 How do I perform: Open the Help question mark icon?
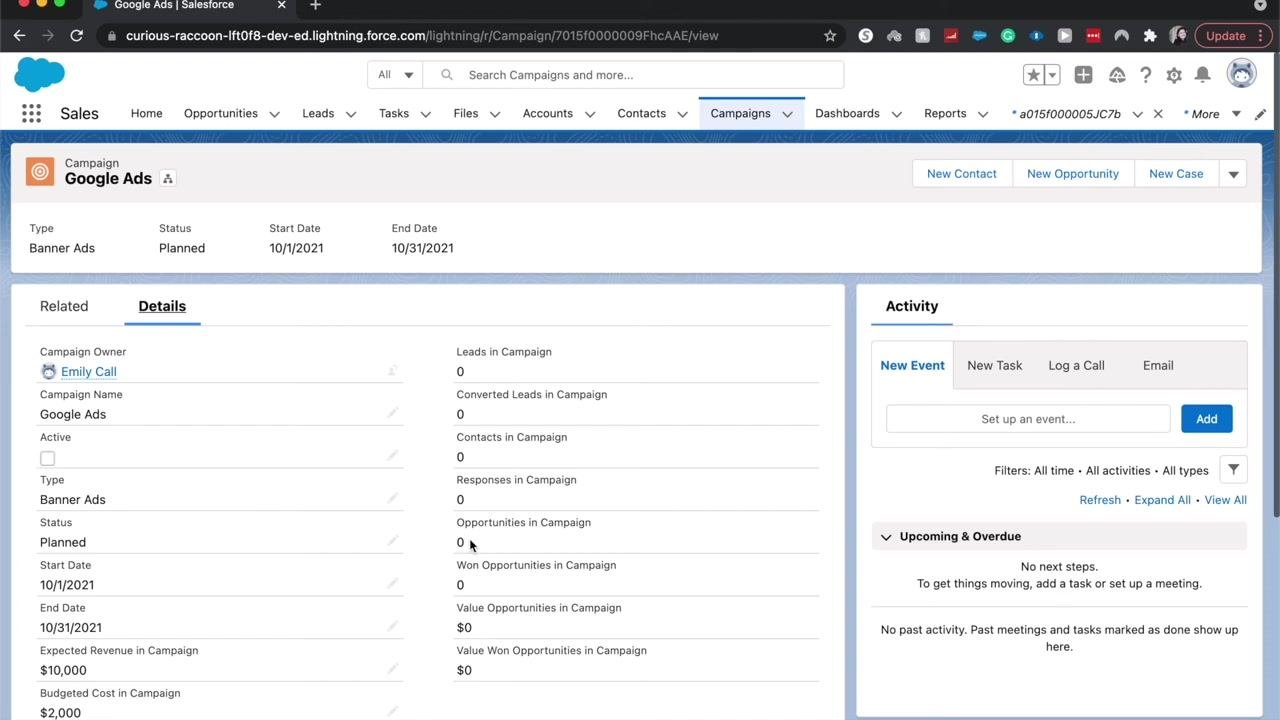pos(1146,75)
